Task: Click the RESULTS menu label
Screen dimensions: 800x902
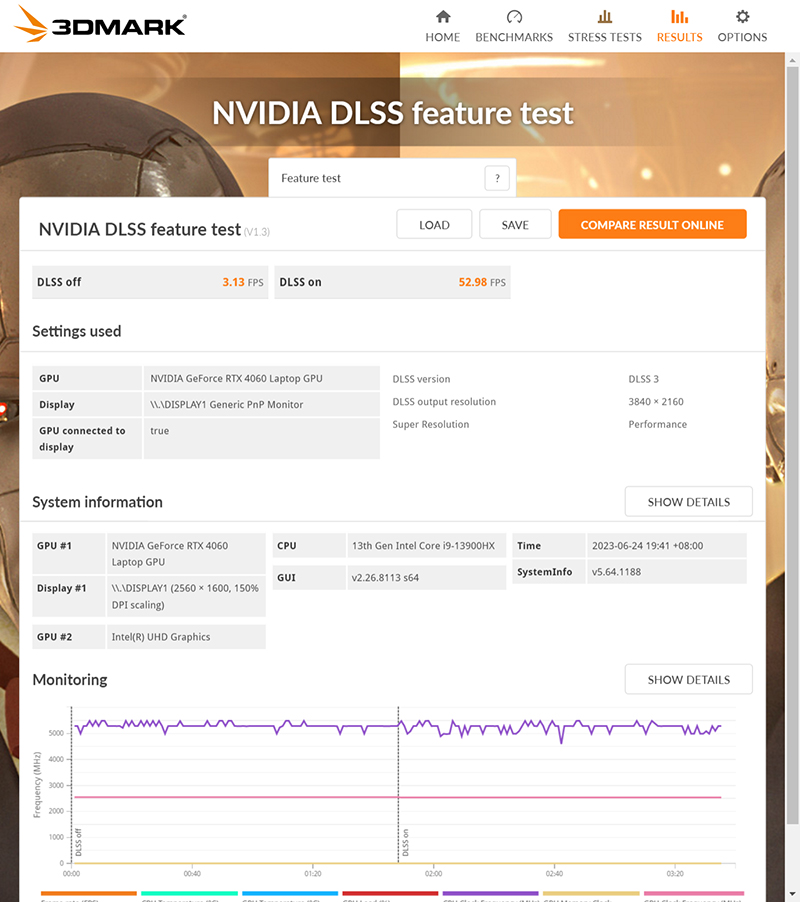Action: 679,37
